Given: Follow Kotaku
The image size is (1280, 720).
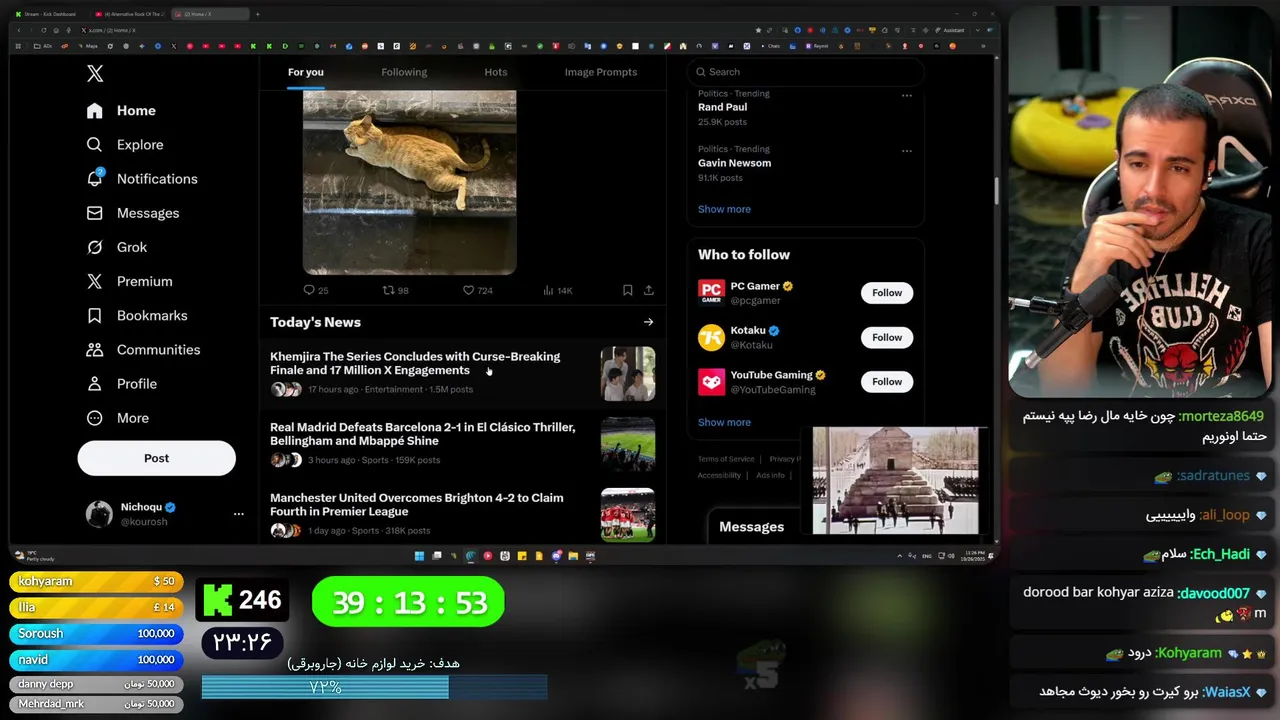Looking at the screenshot, I should click(x=887, y=337).
